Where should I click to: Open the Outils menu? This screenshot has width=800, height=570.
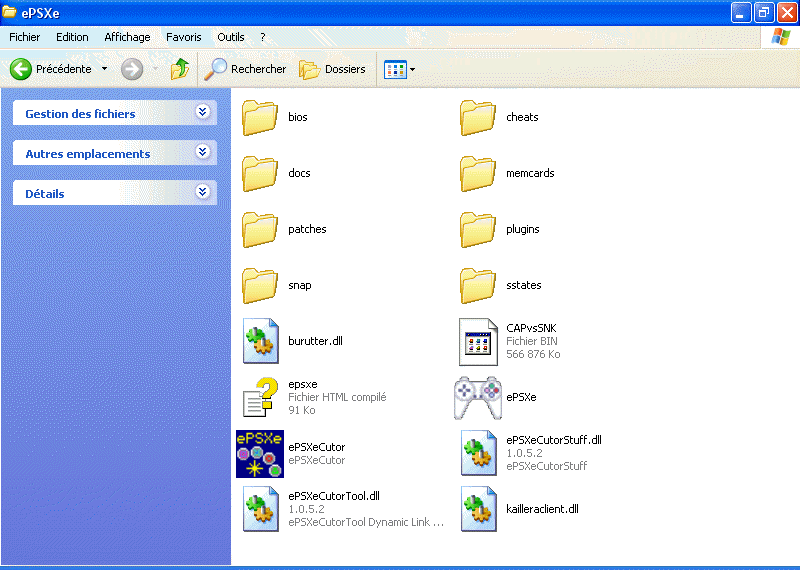230,37
